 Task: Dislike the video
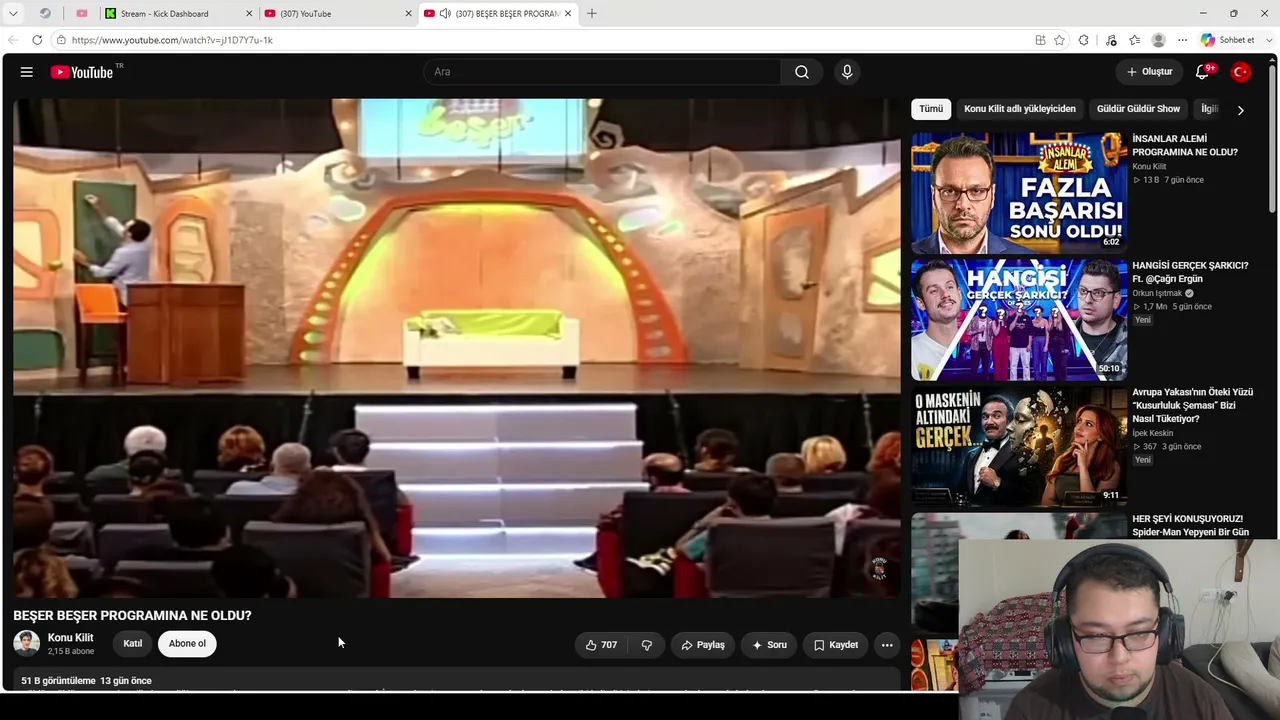(647, 645)
